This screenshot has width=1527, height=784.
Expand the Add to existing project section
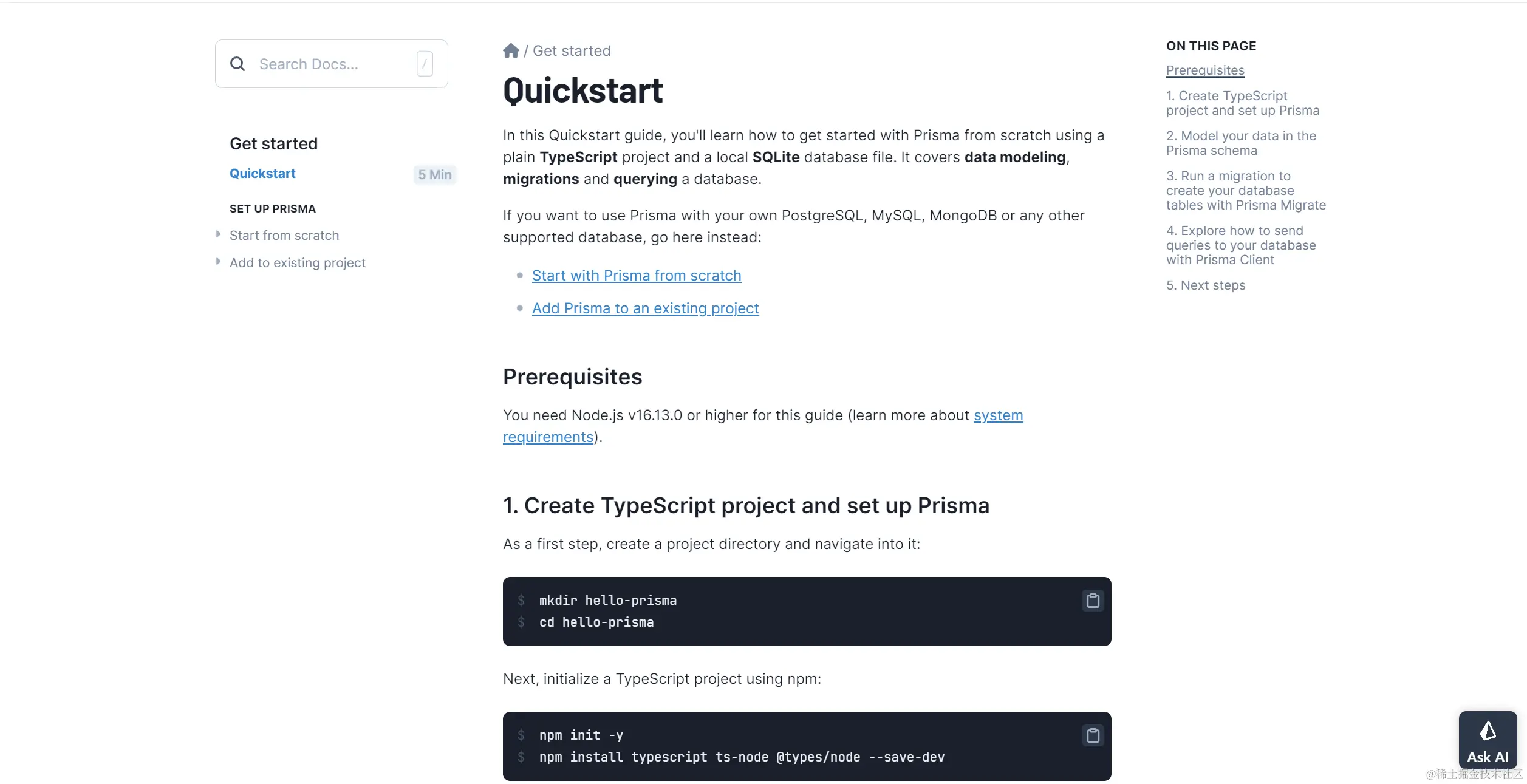(x=219, y=262)
